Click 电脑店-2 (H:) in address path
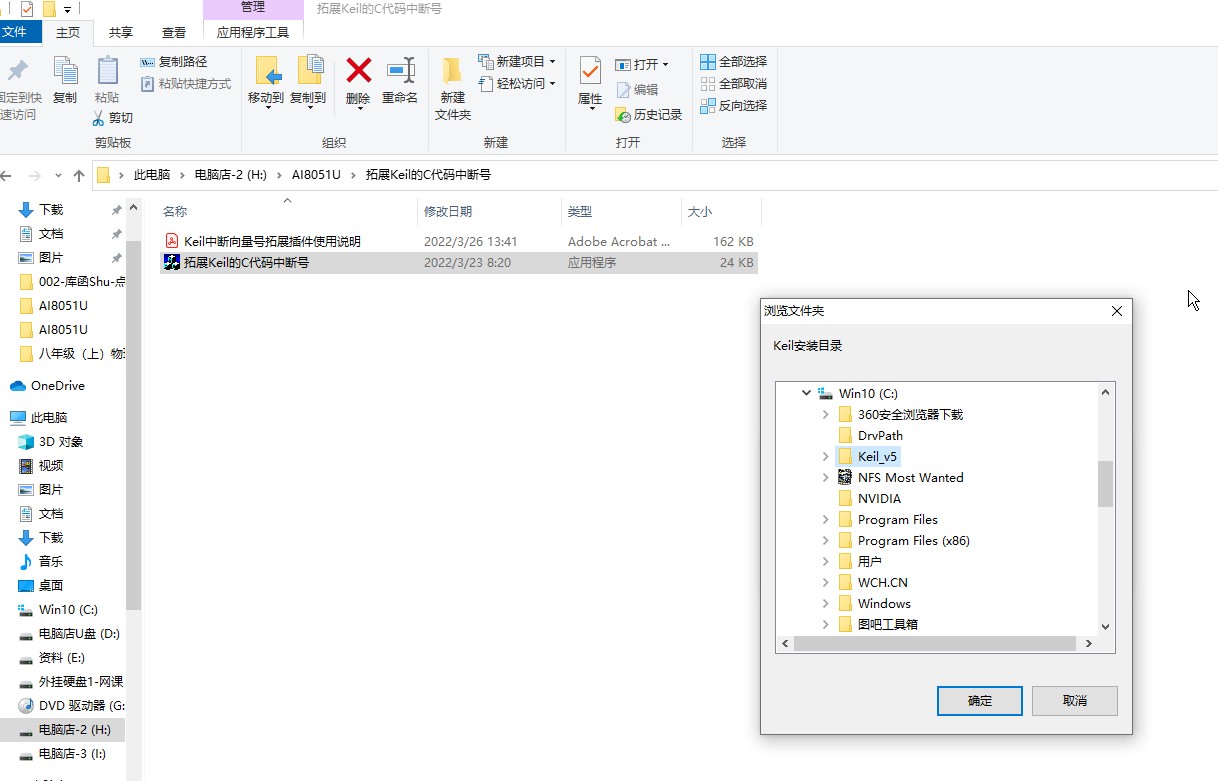 [231, 175]
